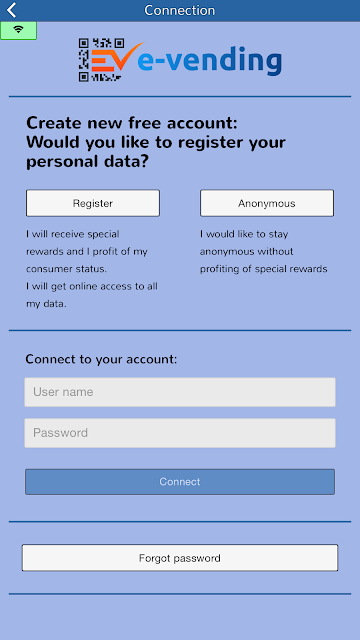Focus the Password field
Screen dimensions: 360x640
pos(180,433)
